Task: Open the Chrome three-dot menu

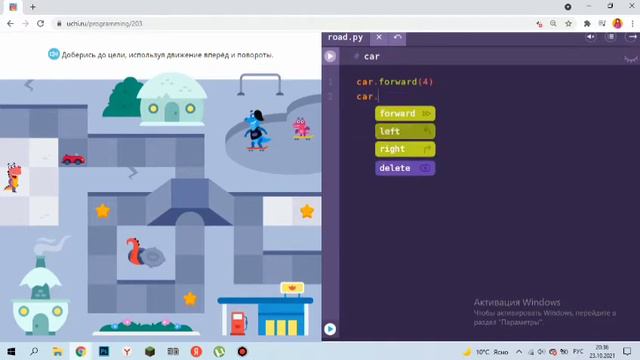Action: click(x=632, y=24)
